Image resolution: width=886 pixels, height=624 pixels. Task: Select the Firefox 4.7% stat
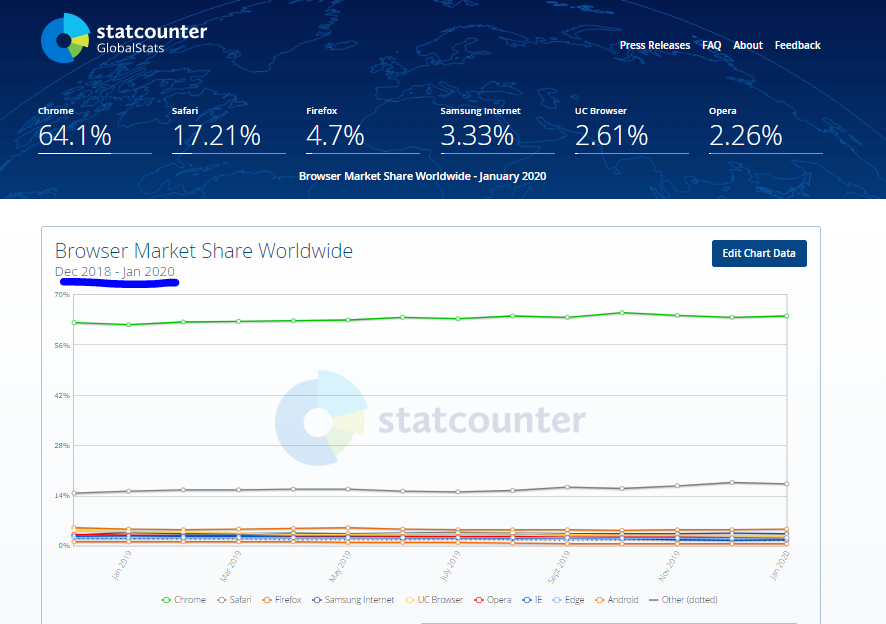(x=363, y=129)
